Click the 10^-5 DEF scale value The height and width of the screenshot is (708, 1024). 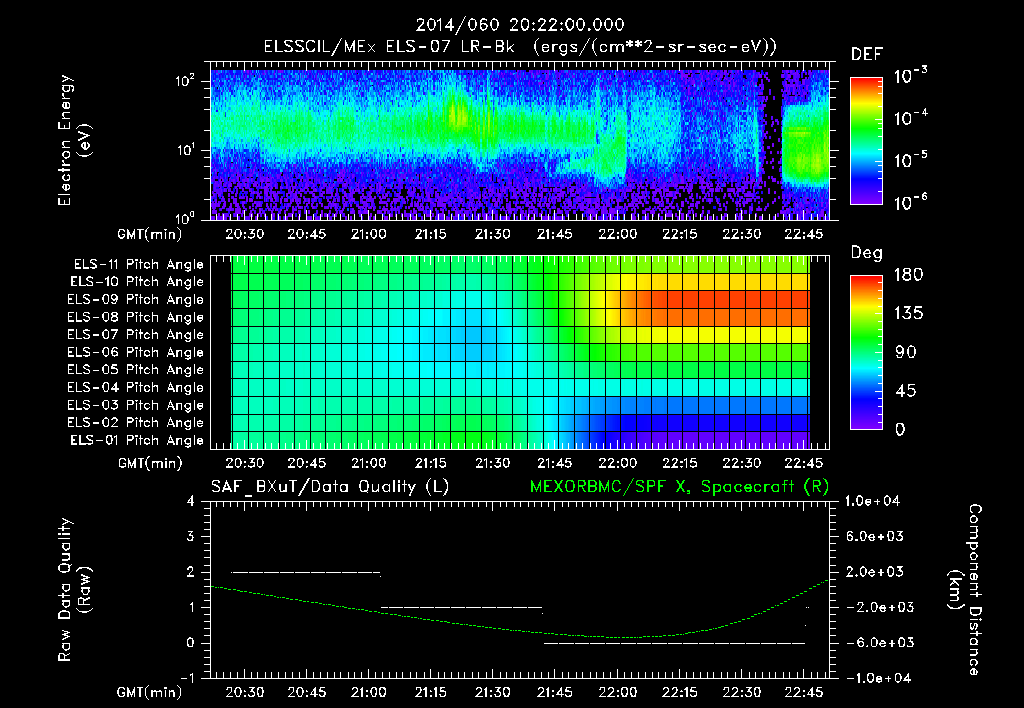click(910, 160)
